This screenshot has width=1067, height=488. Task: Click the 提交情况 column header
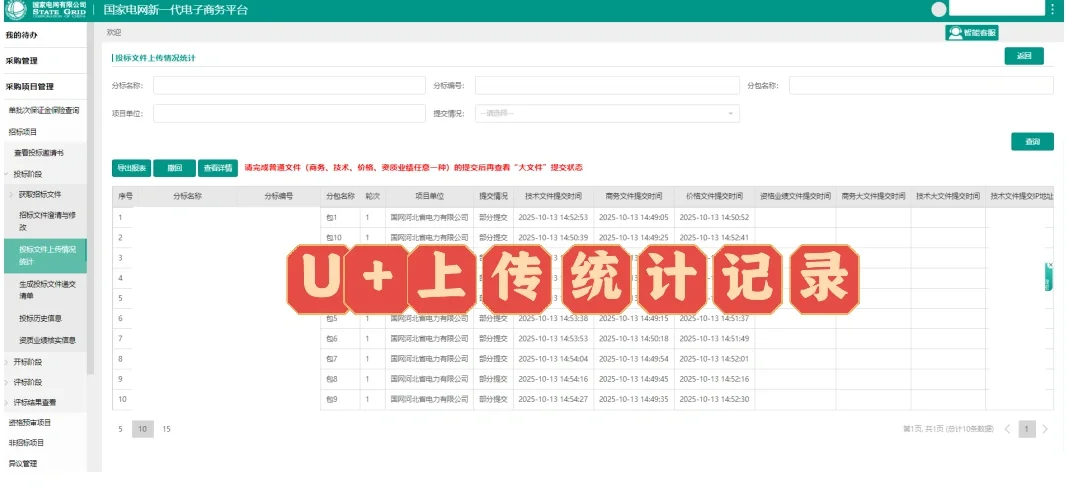493,196
